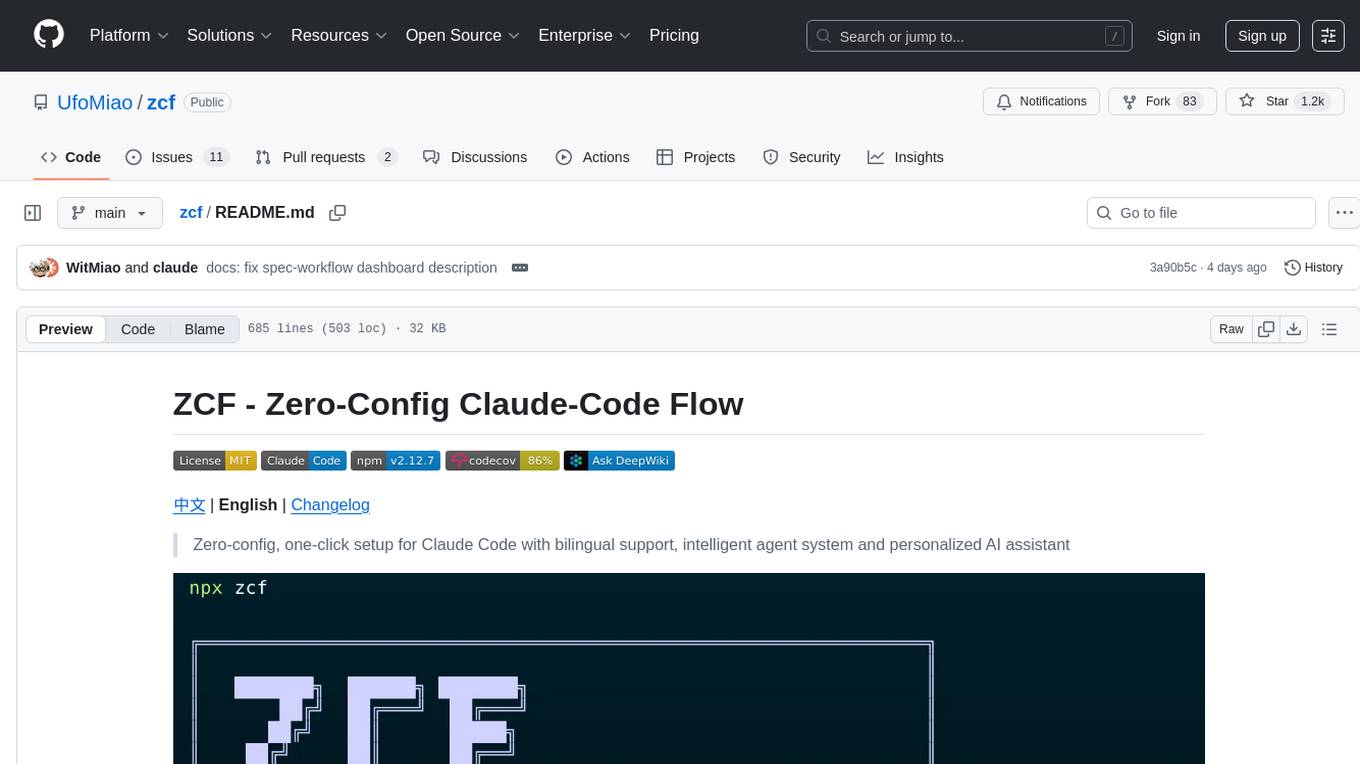
Task: Fork the repository
Action: pyautogui.click(x=1164, y=102)
